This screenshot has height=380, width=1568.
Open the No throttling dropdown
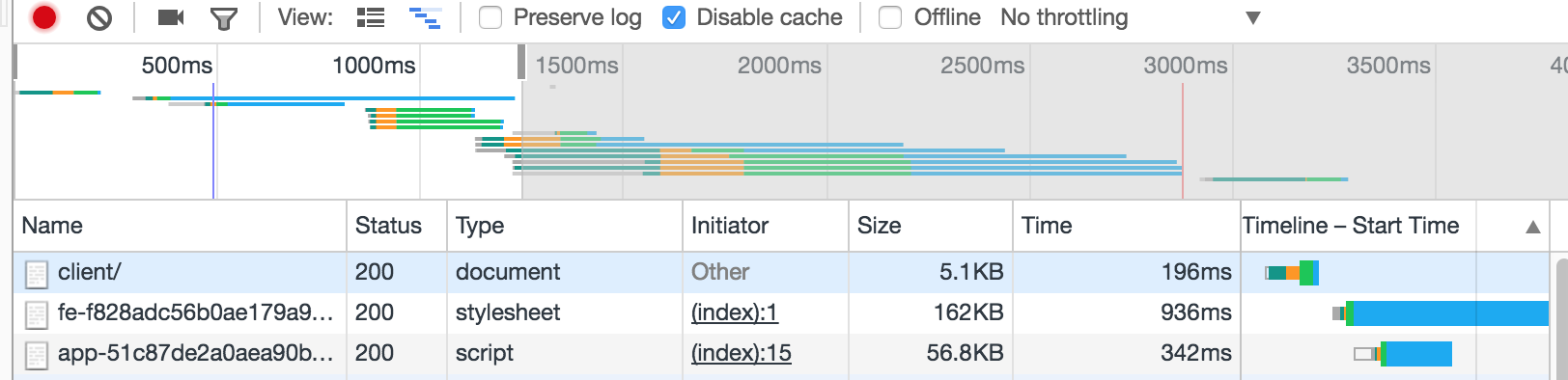coord(1131,17)
